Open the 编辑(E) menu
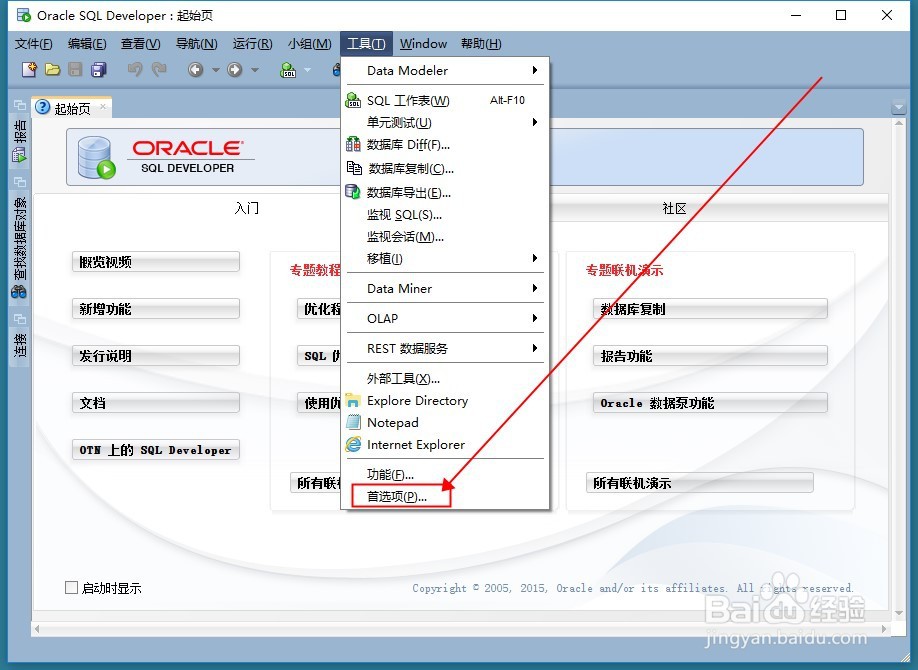 [87, 44]
